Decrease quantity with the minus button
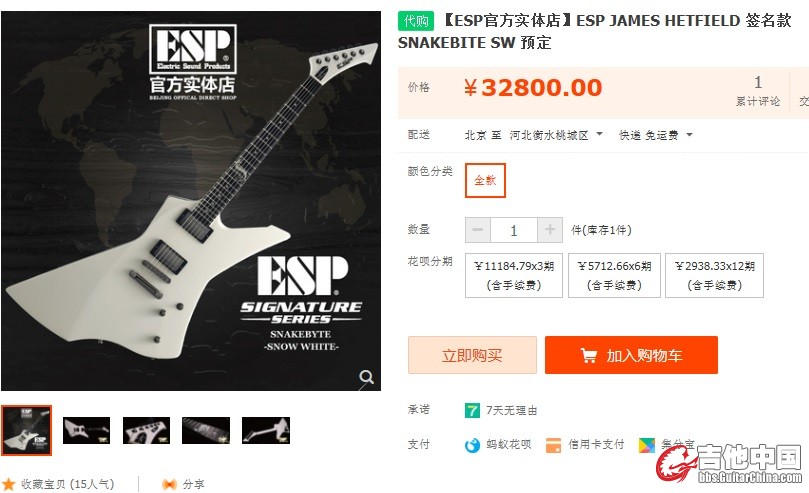The width and height of the screenshot is (809, 493). (x=478, y=230)
